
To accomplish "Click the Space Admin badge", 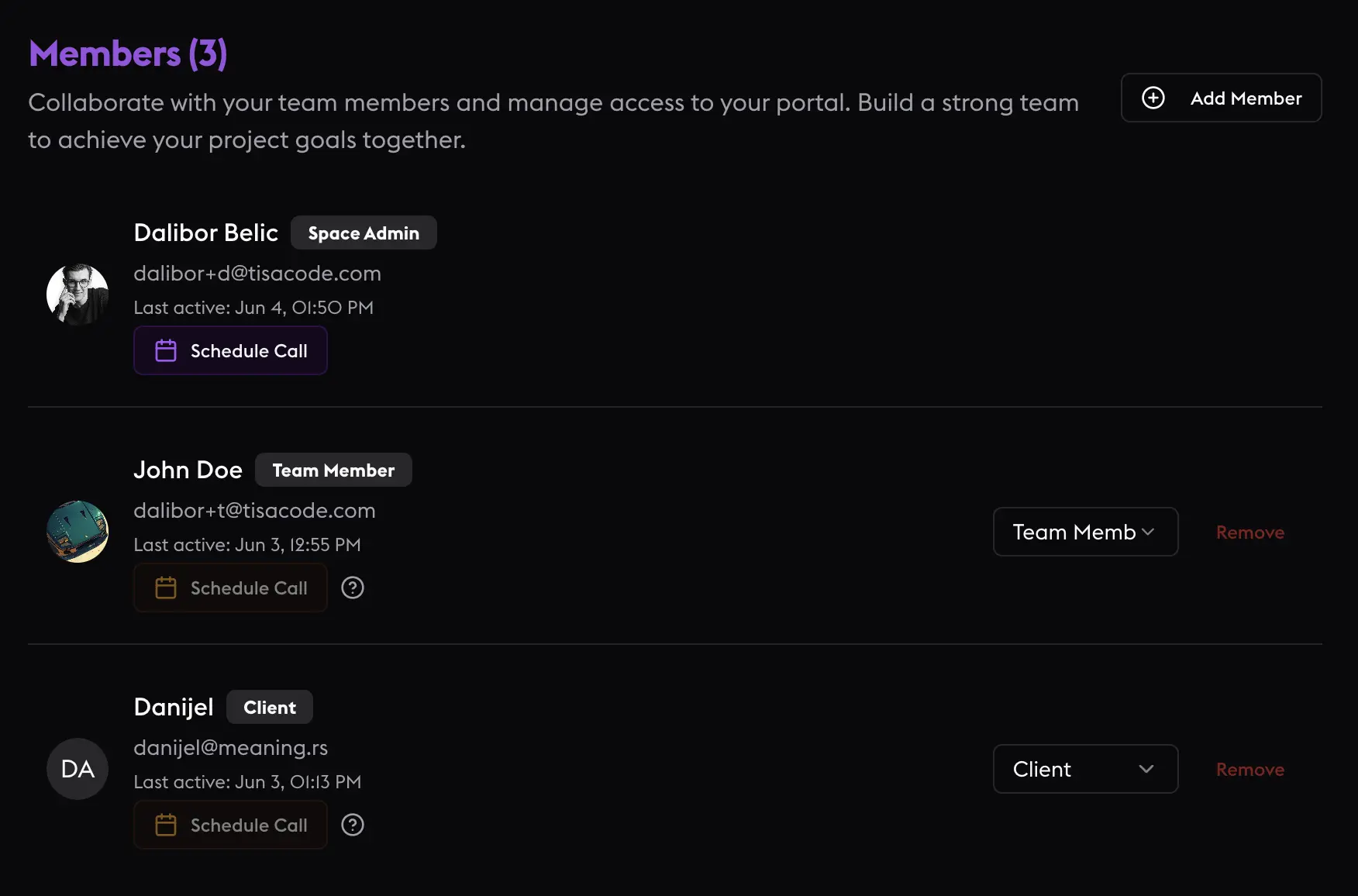I will [364, 233].
